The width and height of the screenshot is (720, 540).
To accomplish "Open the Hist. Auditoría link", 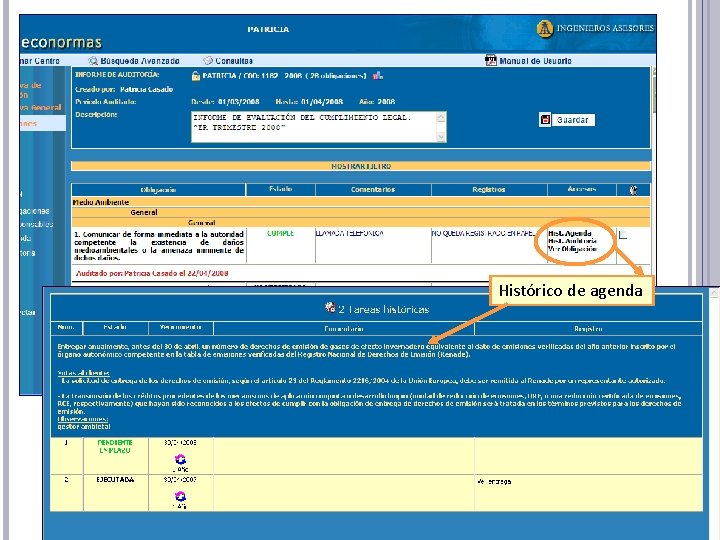I will [572, 241].
